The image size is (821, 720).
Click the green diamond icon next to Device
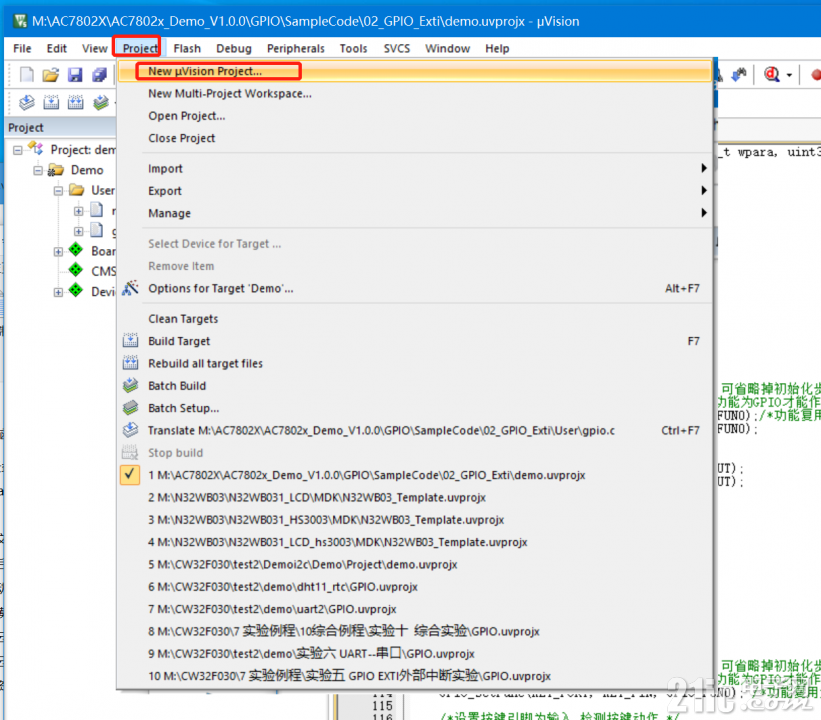(76, 290)
